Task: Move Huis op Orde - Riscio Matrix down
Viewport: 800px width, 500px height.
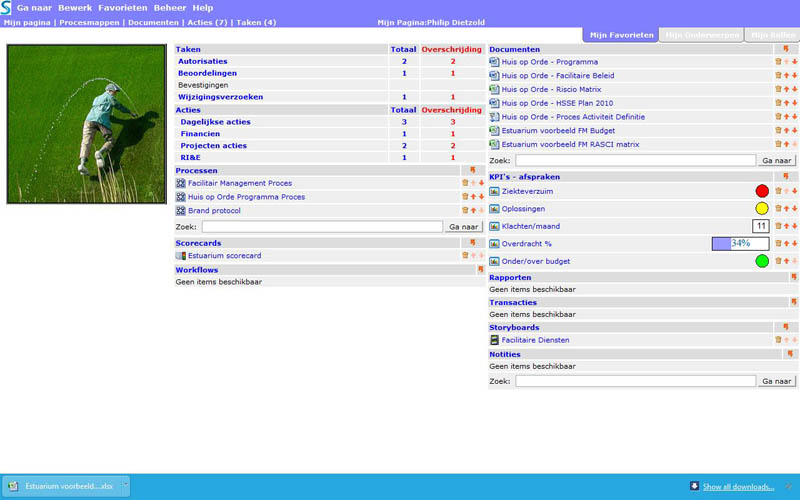Action: pos(794,90)
